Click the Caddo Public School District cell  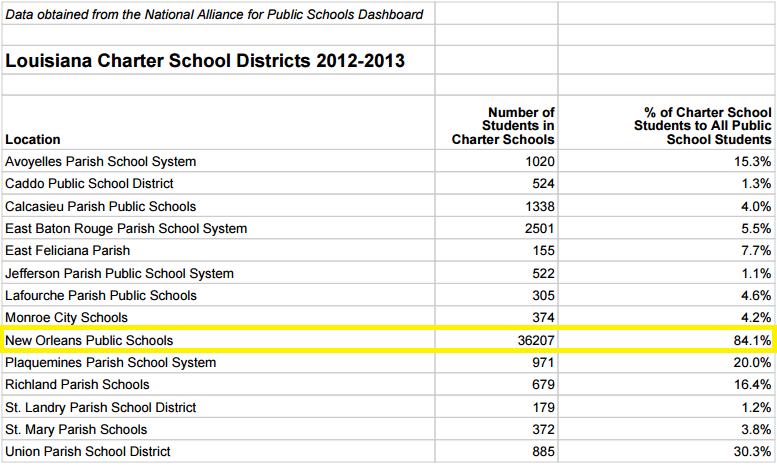point(89,184)
